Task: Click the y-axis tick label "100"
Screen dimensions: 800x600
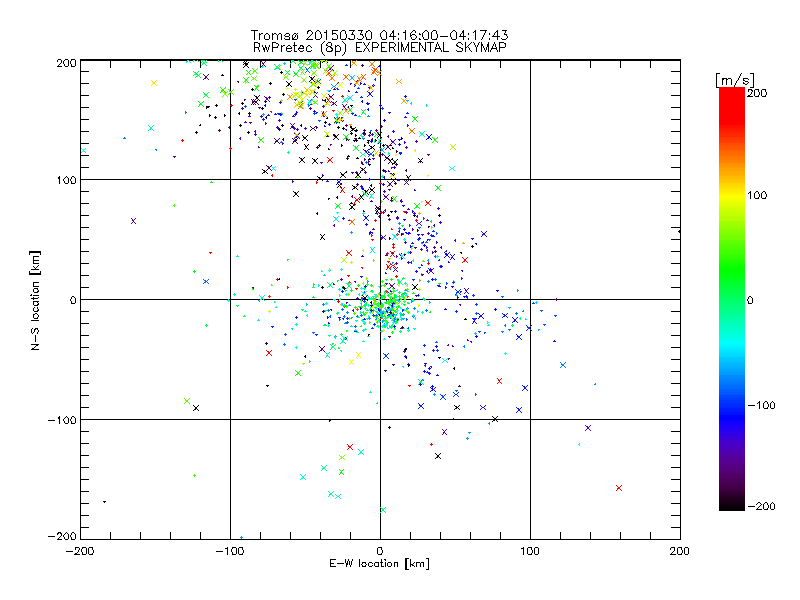Action: tap(66, 180)
